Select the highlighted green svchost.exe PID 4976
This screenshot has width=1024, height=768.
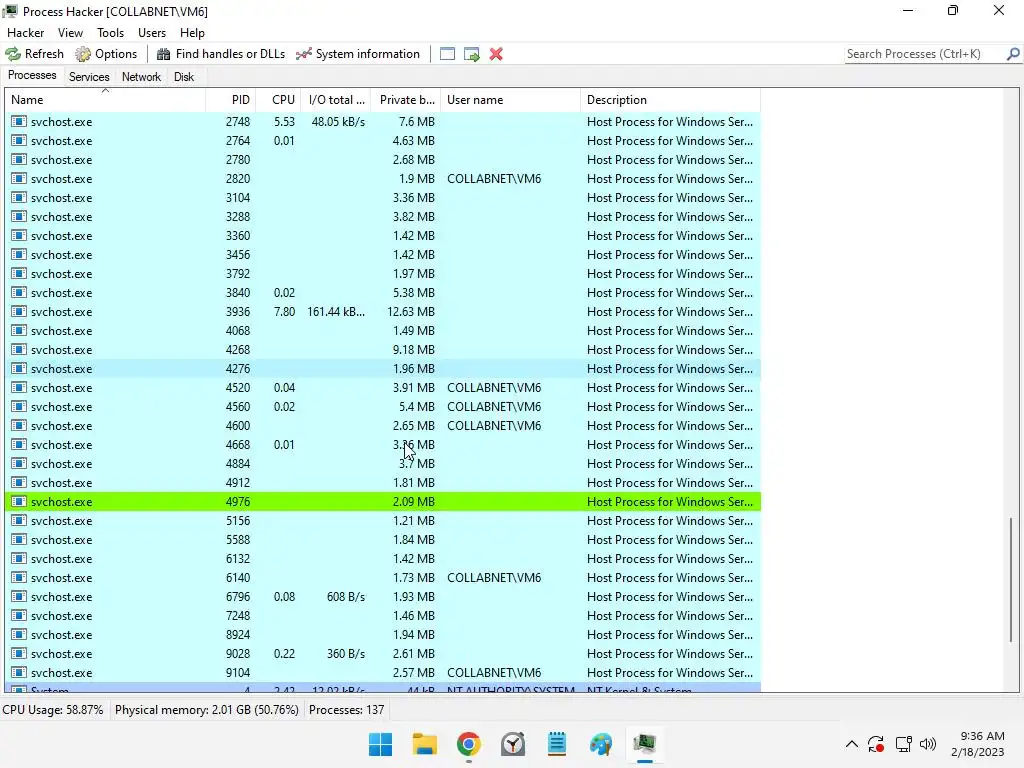[383, 502]
